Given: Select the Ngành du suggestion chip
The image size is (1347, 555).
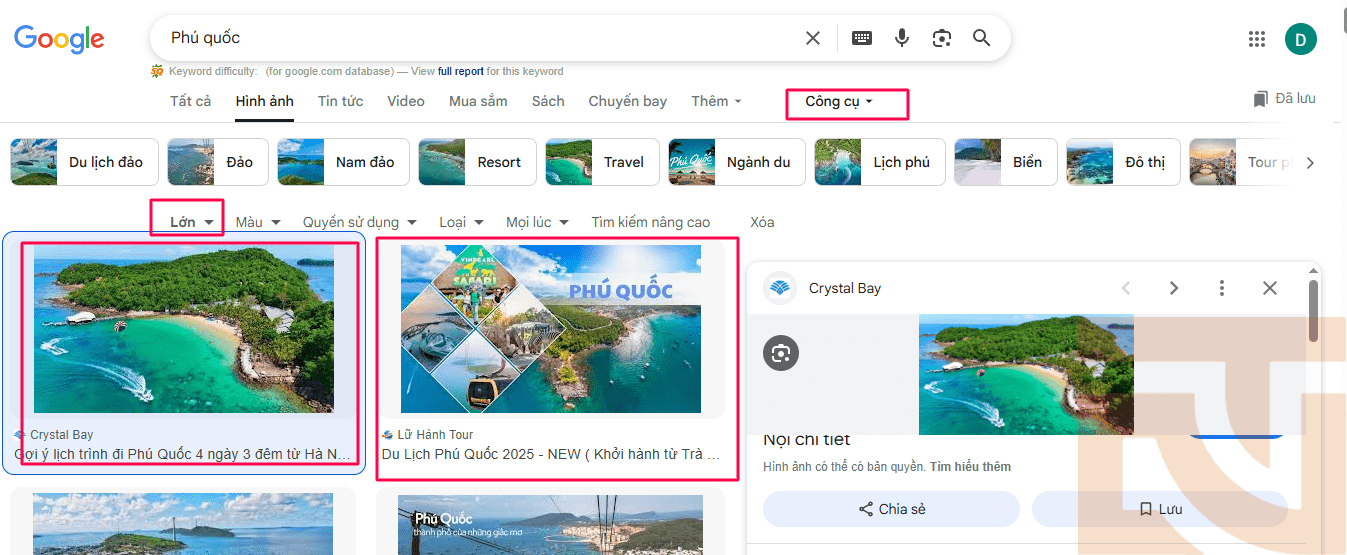Looking at the screenshot, I should click(x=736, y=162).
